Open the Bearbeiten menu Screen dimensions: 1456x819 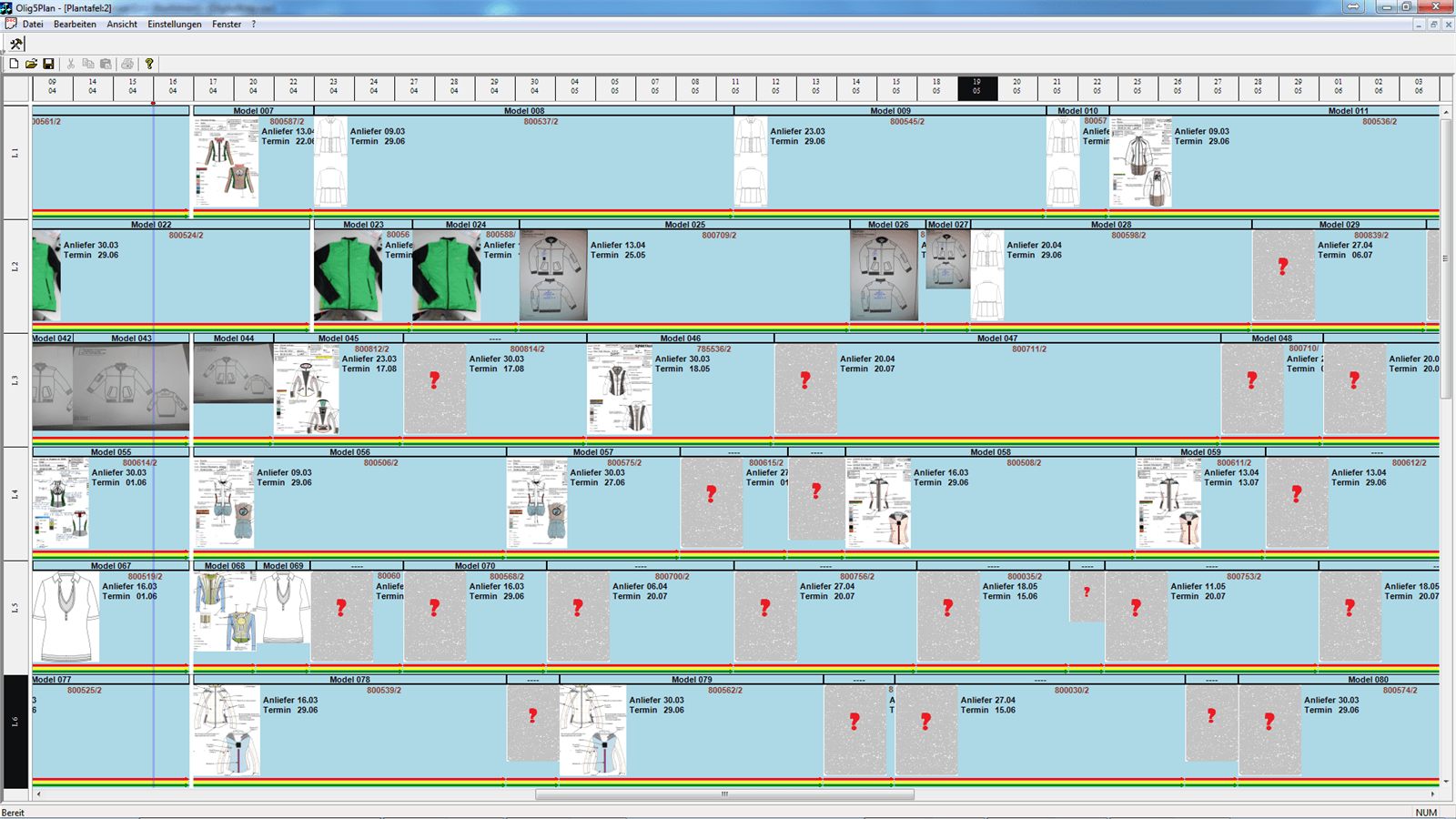coord(75,25)
